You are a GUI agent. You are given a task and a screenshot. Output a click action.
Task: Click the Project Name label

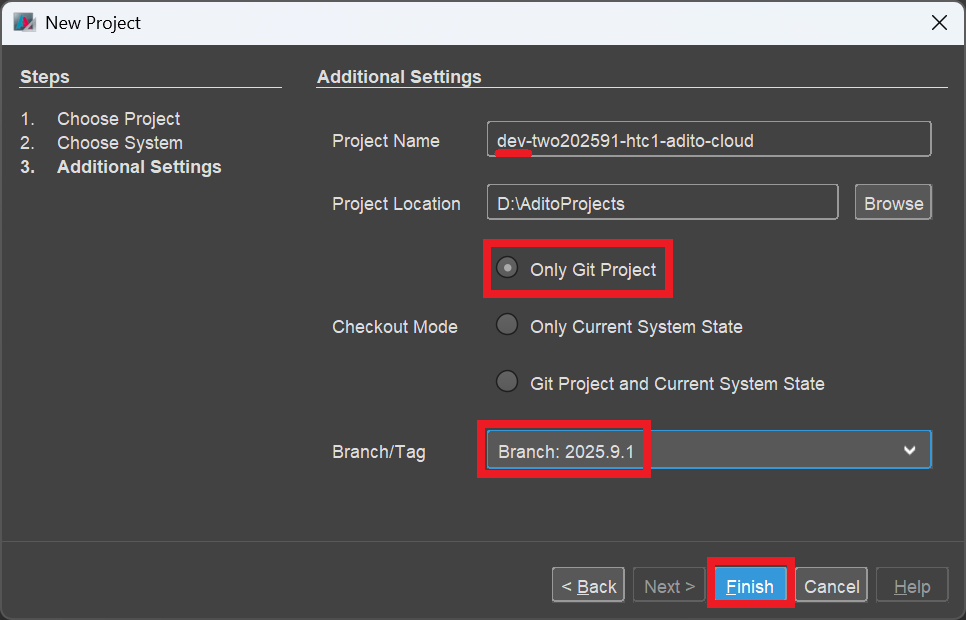pyautogui.click(x=386, y=141)
